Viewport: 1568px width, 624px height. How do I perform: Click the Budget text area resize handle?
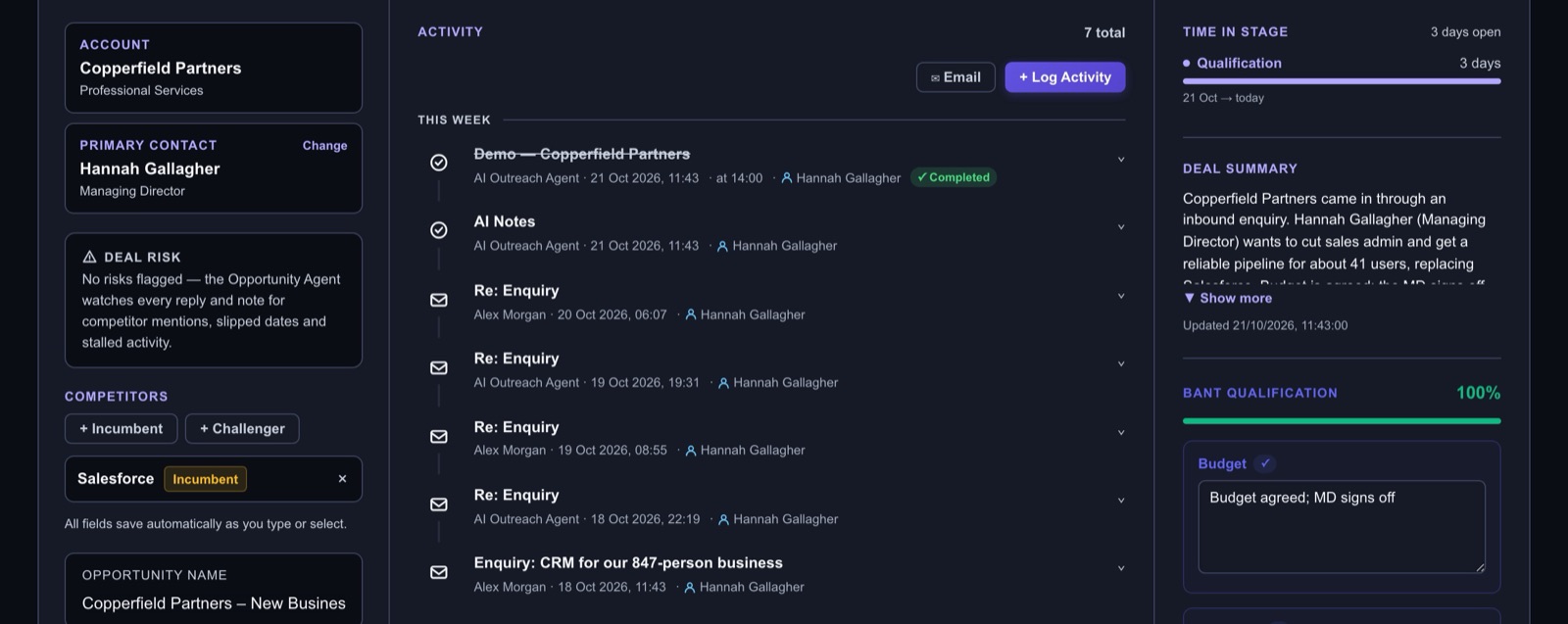[x=1480, y=567]
